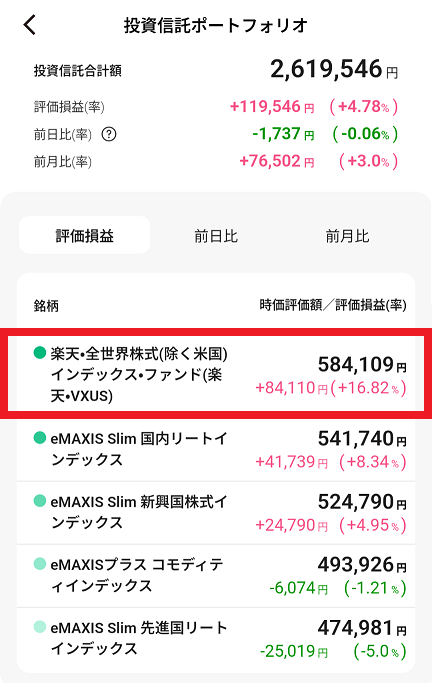The height and width of the screenshot is (683, 432).
Task: Click the -25,019円 loss value
Action: click(294, 651)
